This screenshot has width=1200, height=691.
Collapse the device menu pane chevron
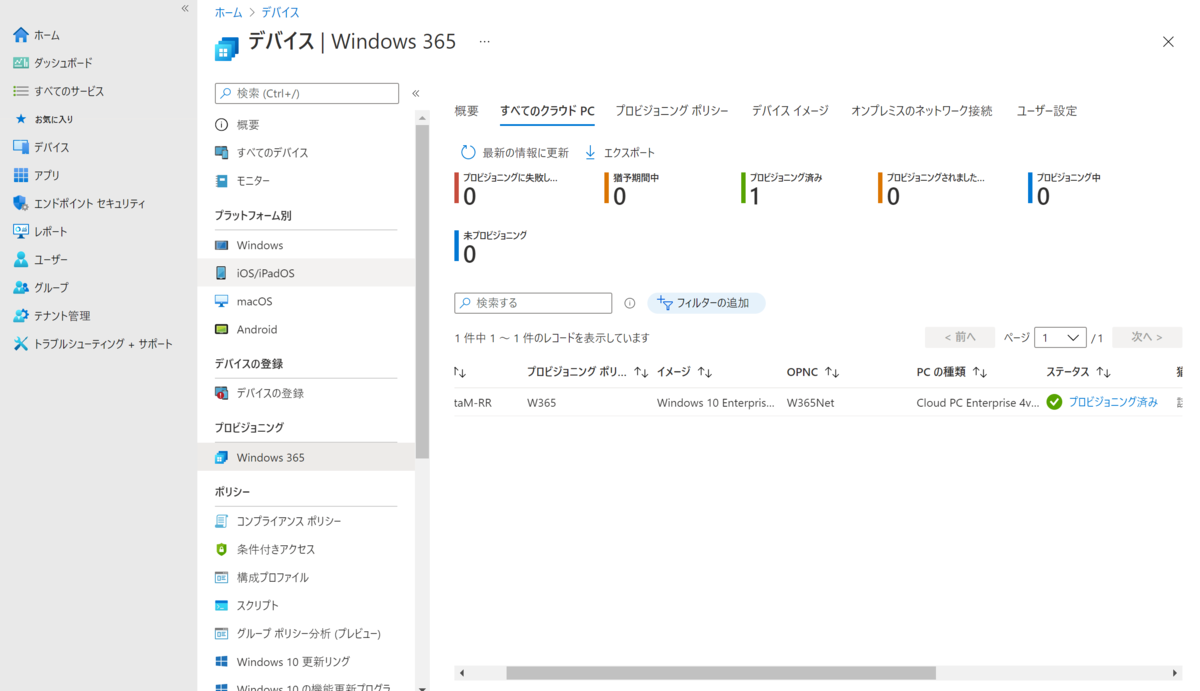[416, 92]
